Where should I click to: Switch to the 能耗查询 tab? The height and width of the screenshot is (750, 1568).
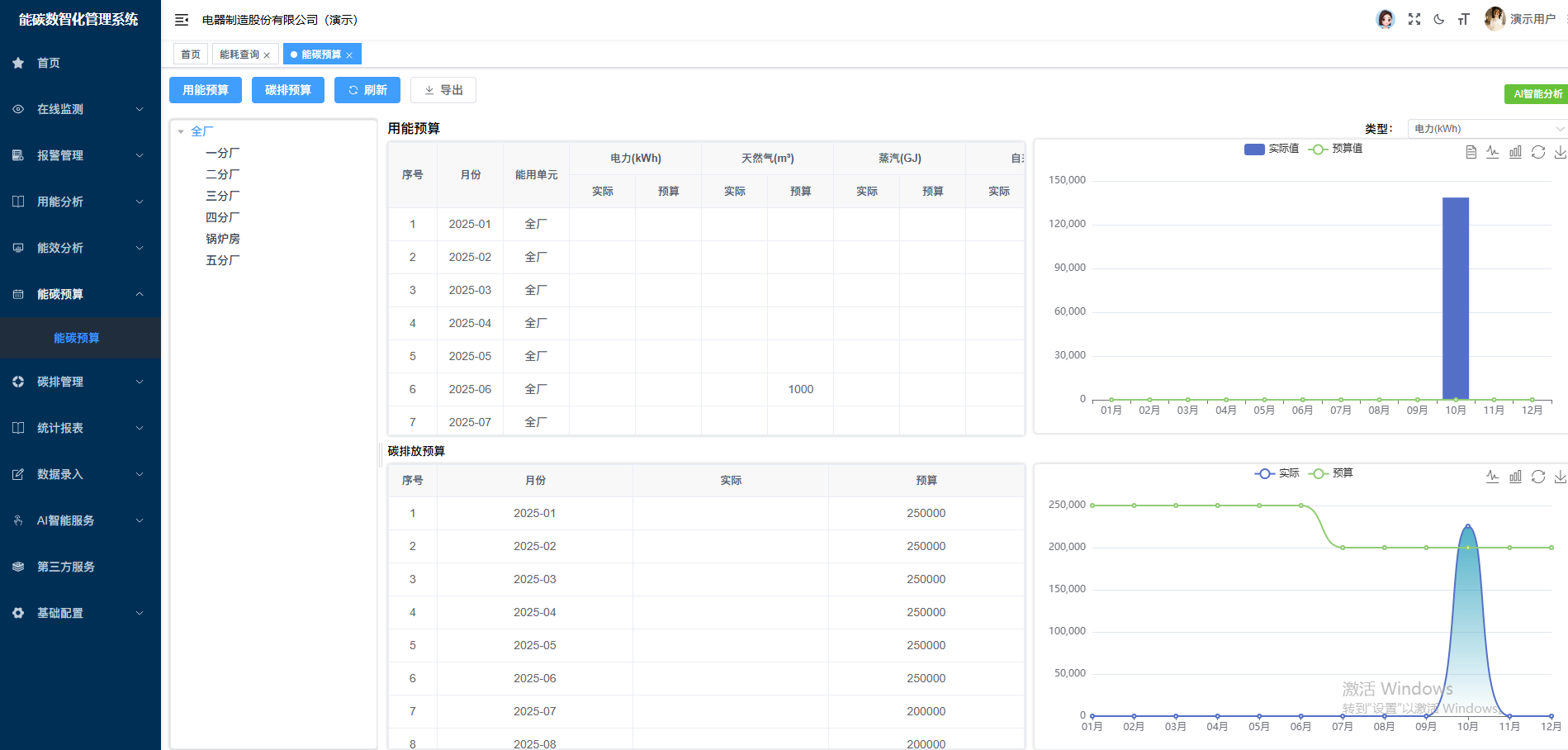click(x=239, y=55)
